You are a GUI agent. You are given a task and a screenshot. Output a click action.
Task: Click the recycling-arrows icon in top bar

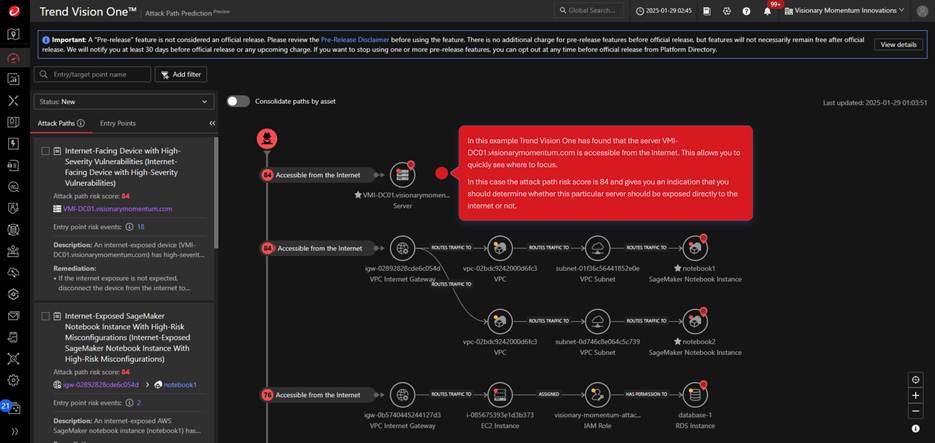pos(726,11)
